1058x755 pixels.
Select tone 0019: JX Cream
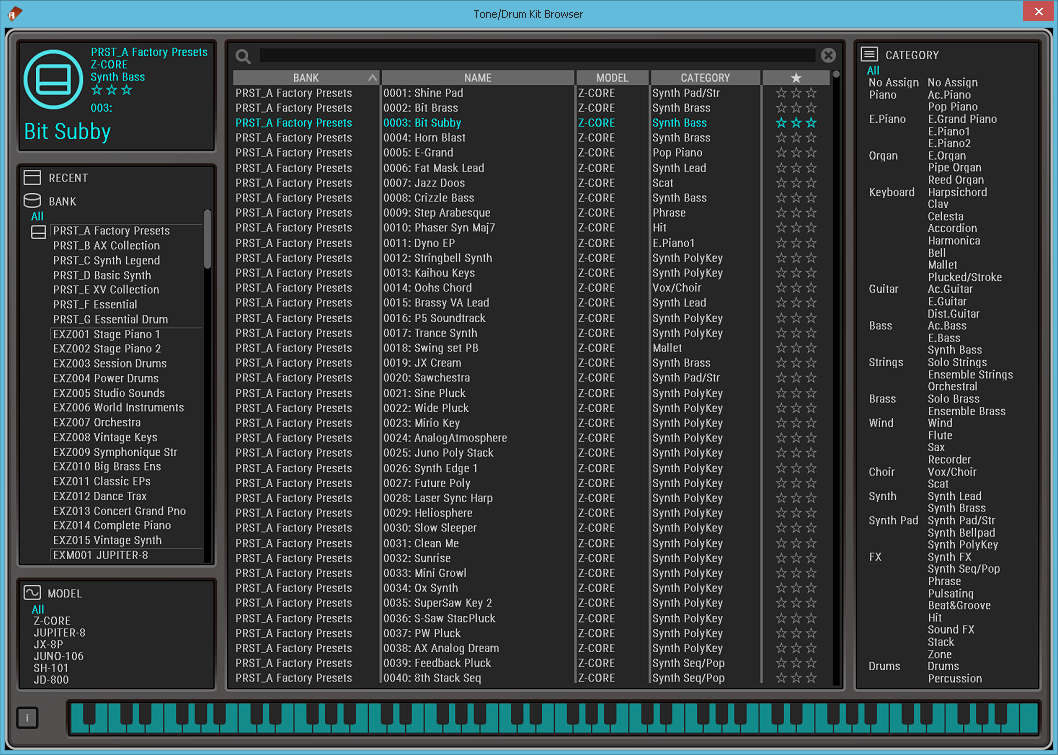(422, 362)
